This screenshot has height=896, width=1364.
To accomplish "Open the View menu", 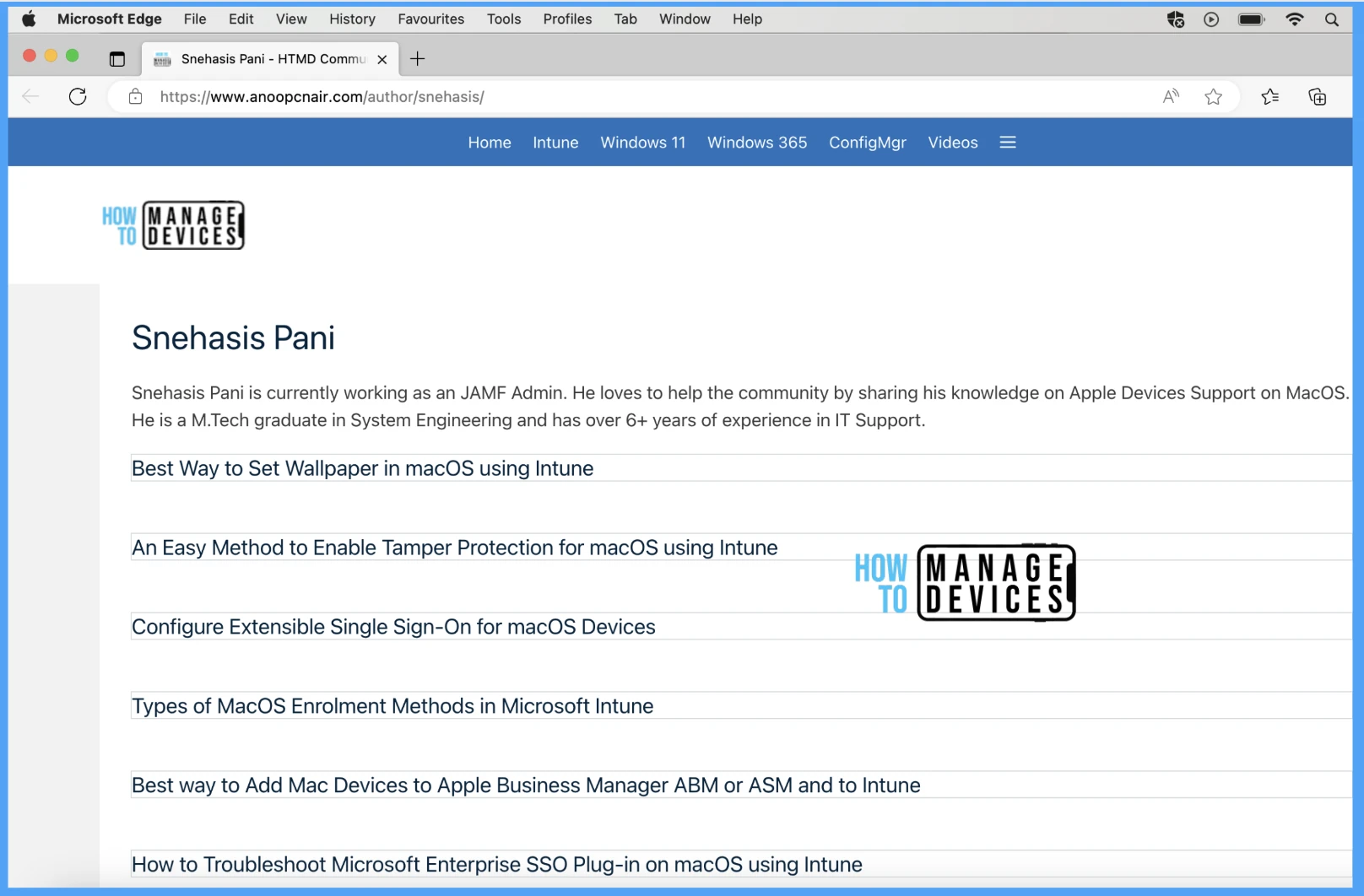I will tap(291, 19).
